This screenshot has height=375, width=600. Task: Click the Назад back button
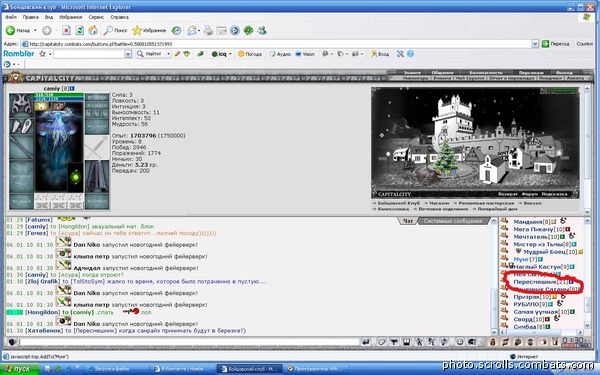pos(18,30)
